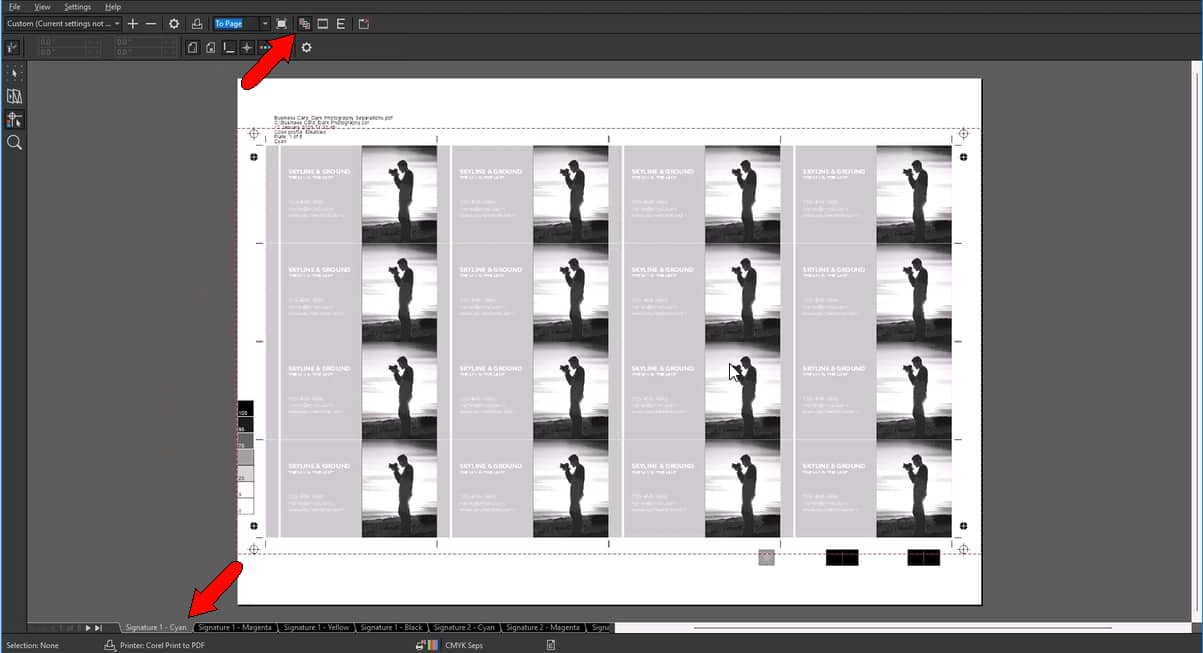Go to the next page arrow

(x=88, y=627)
